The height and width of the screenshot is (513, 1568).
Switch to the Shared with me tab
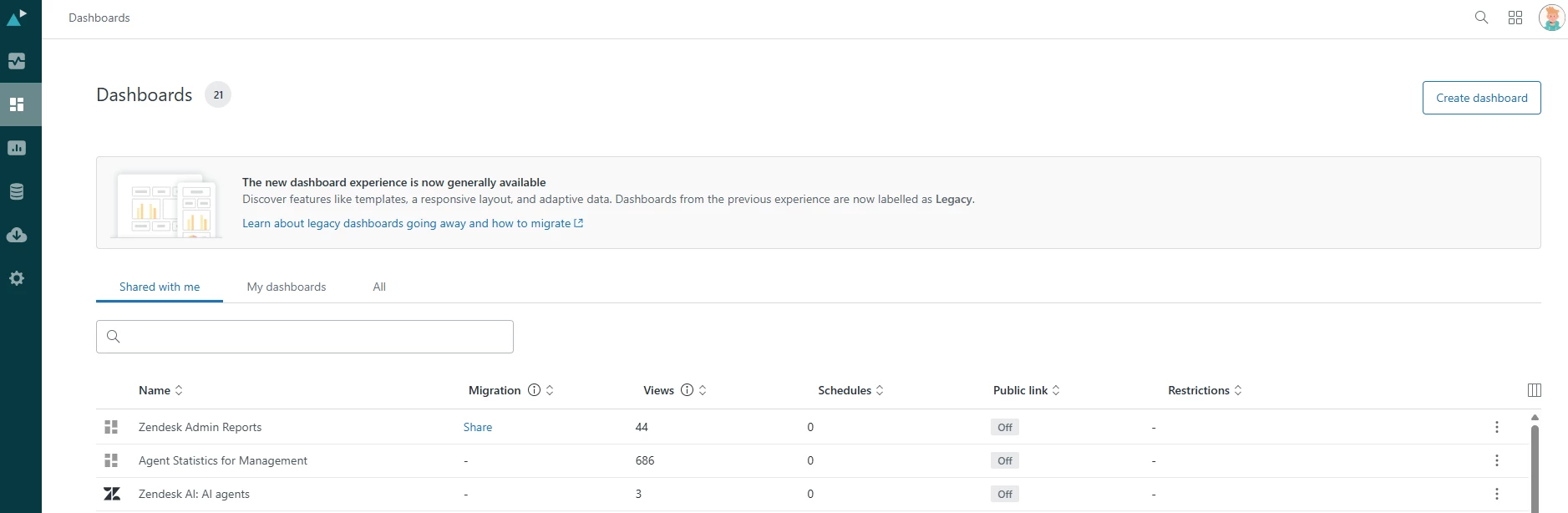coord(160,287)
